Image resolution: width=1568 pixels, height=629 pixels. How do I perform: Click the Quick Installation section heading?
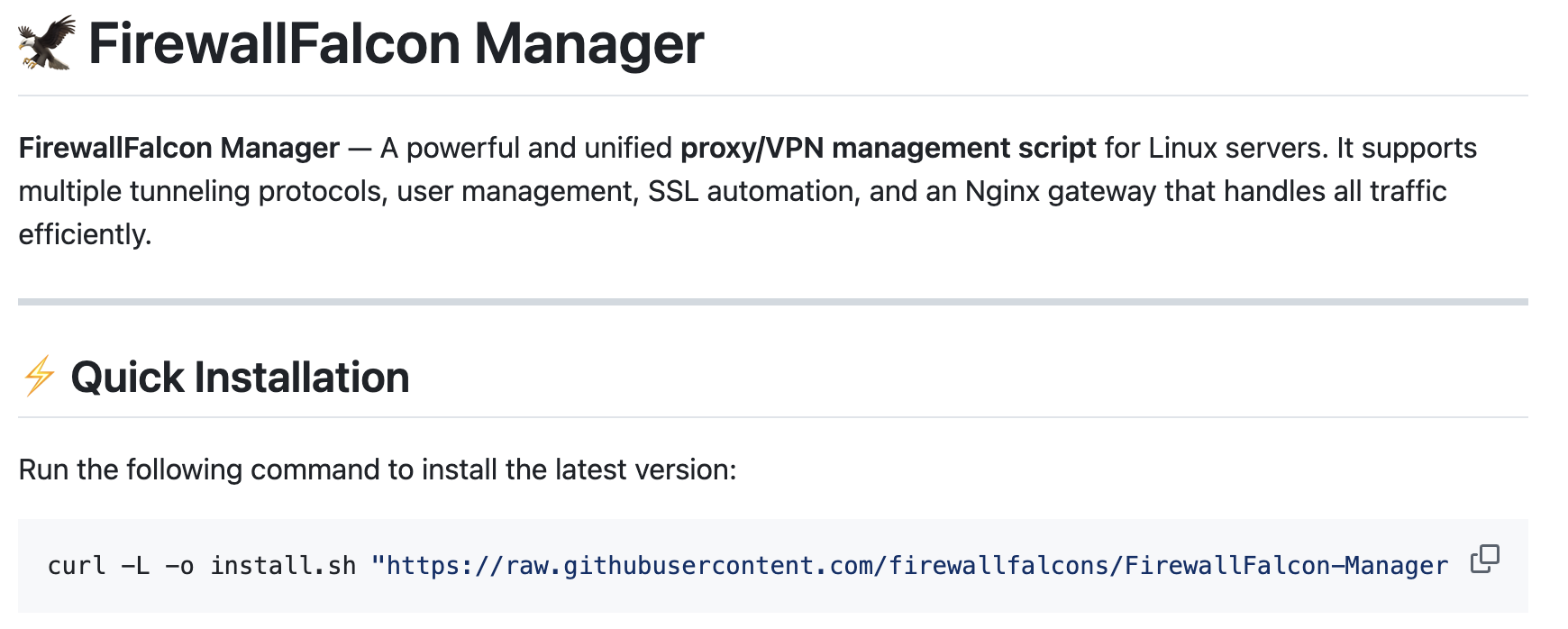pyautogui.click(x=240, y=377)
